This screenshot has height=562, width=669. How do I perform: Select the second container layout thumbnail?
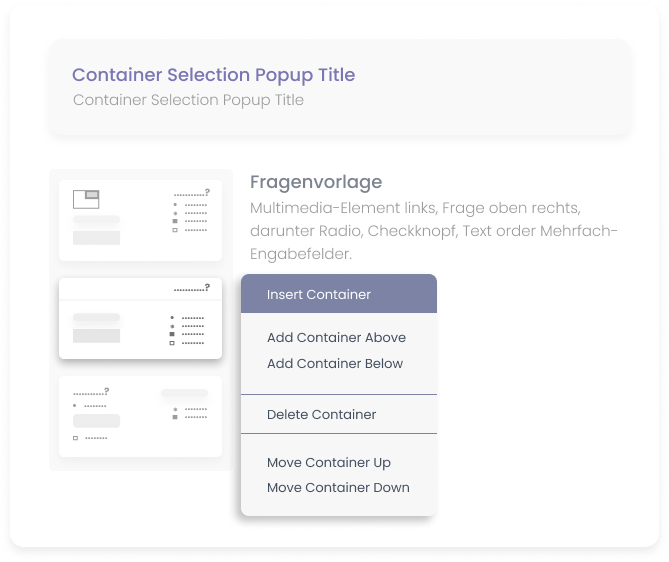pos(140,318)
